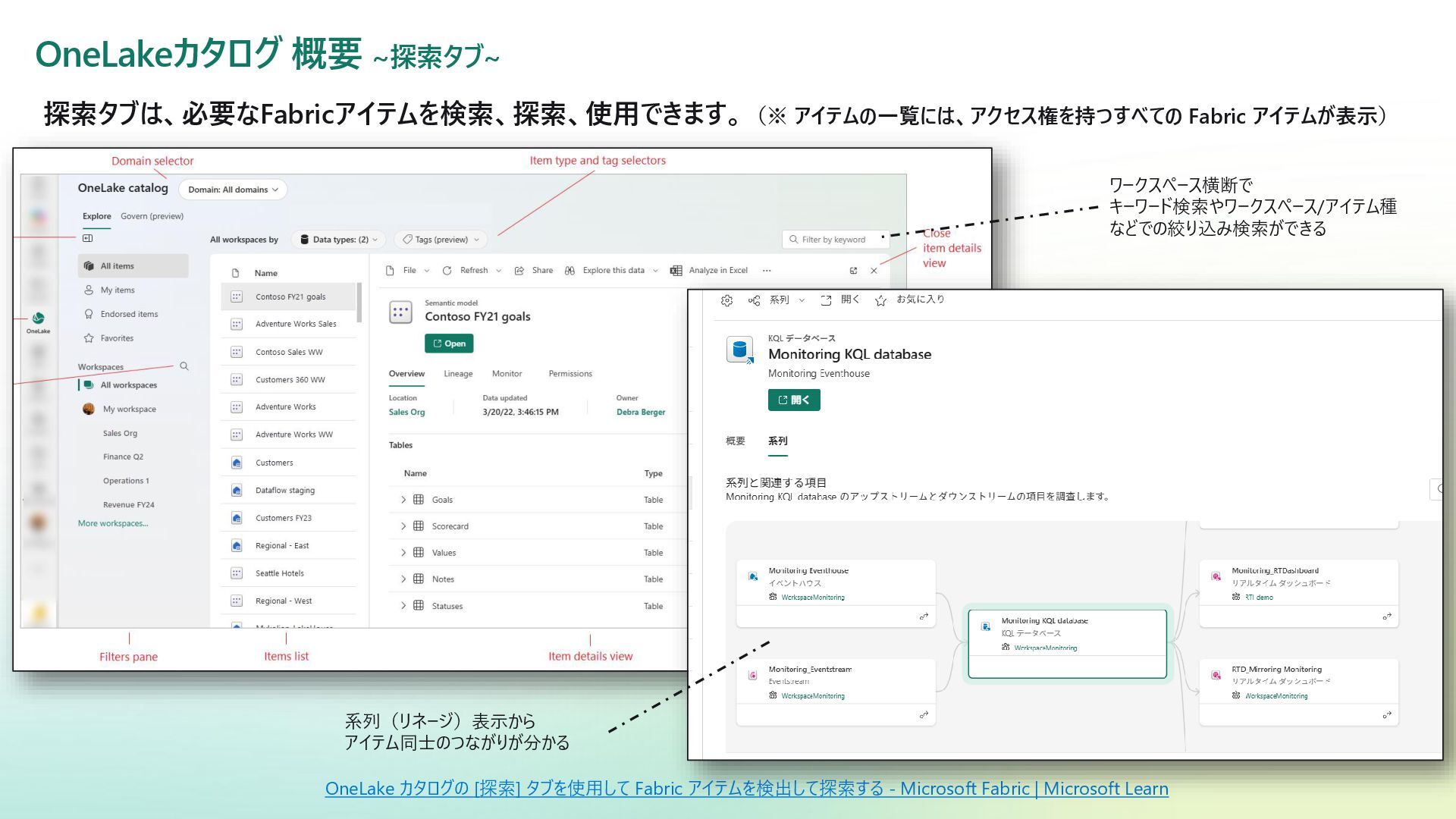Expand the Scorecard table row

click(x=403, y=526)
